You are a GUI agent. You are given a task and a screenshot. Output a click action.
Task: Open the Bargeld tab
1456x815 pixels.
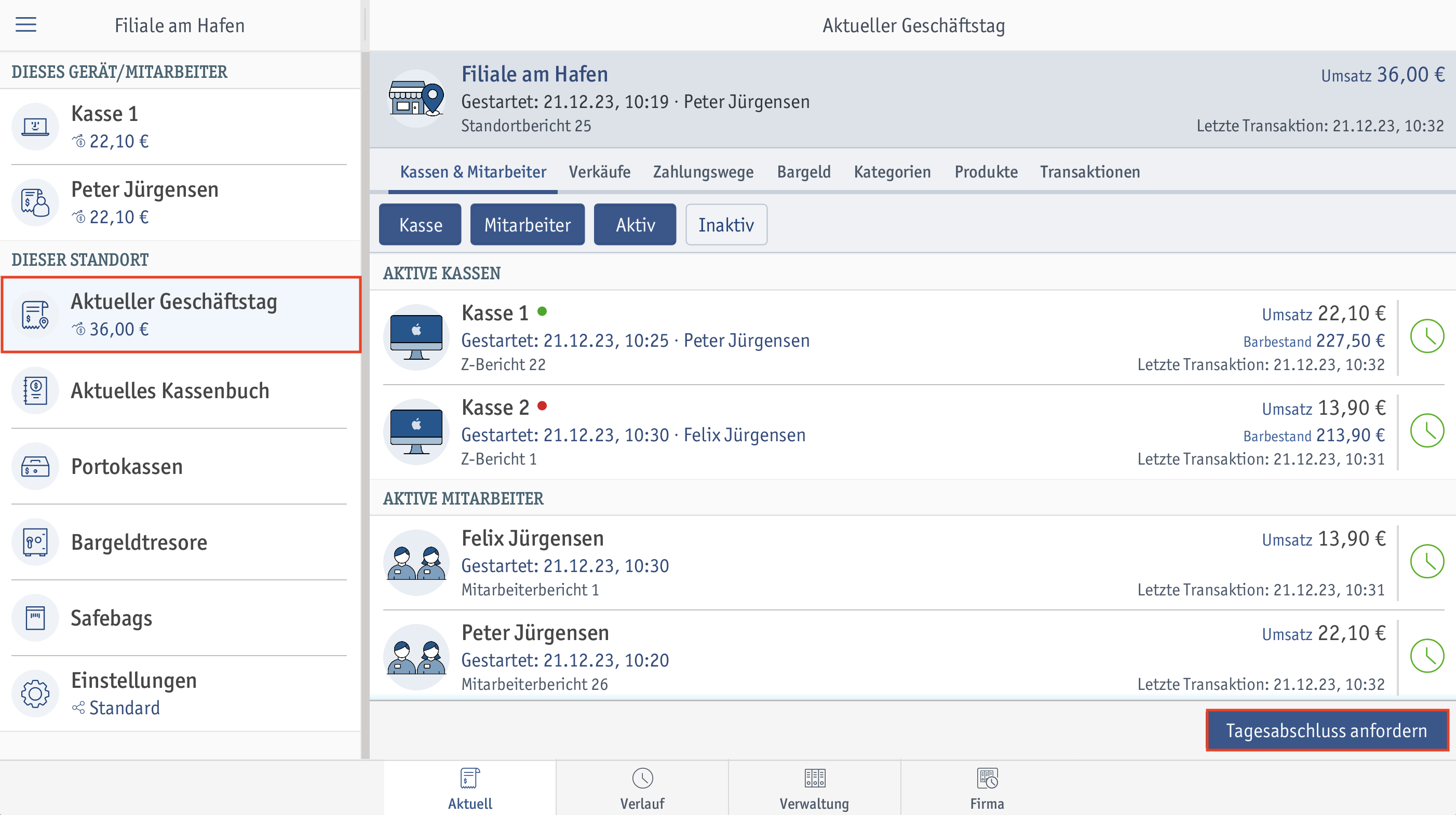804,172
